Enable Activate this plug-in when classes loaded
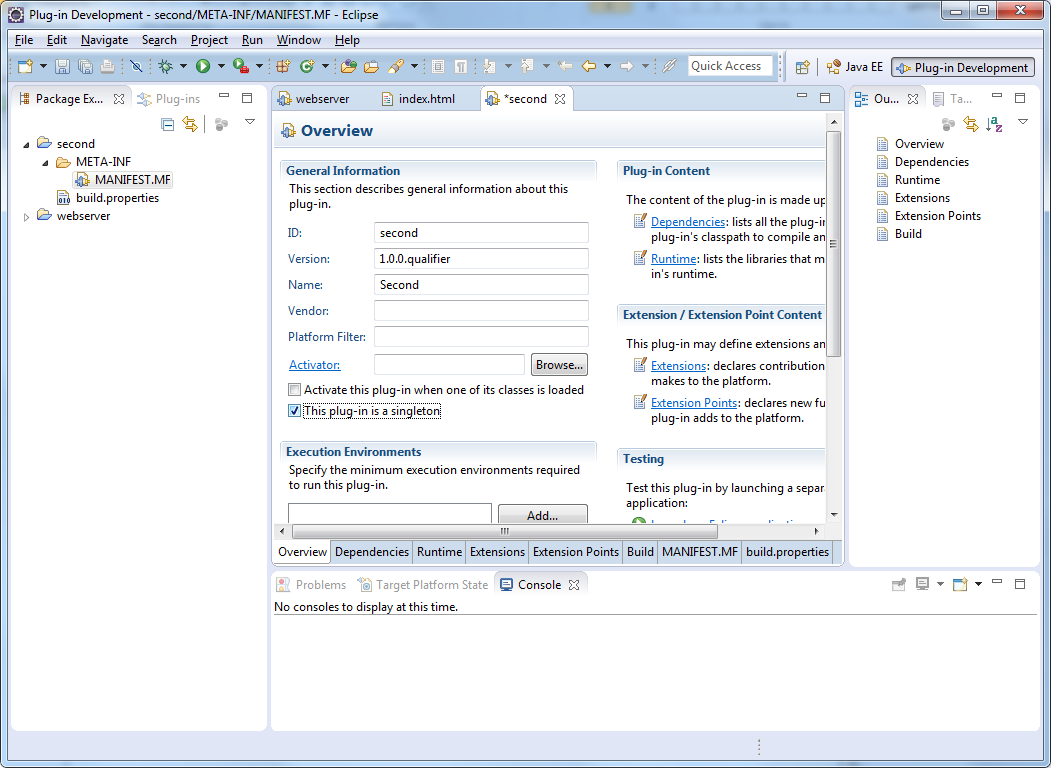This screenshot has height=768, width=1051. pos(294,389)
